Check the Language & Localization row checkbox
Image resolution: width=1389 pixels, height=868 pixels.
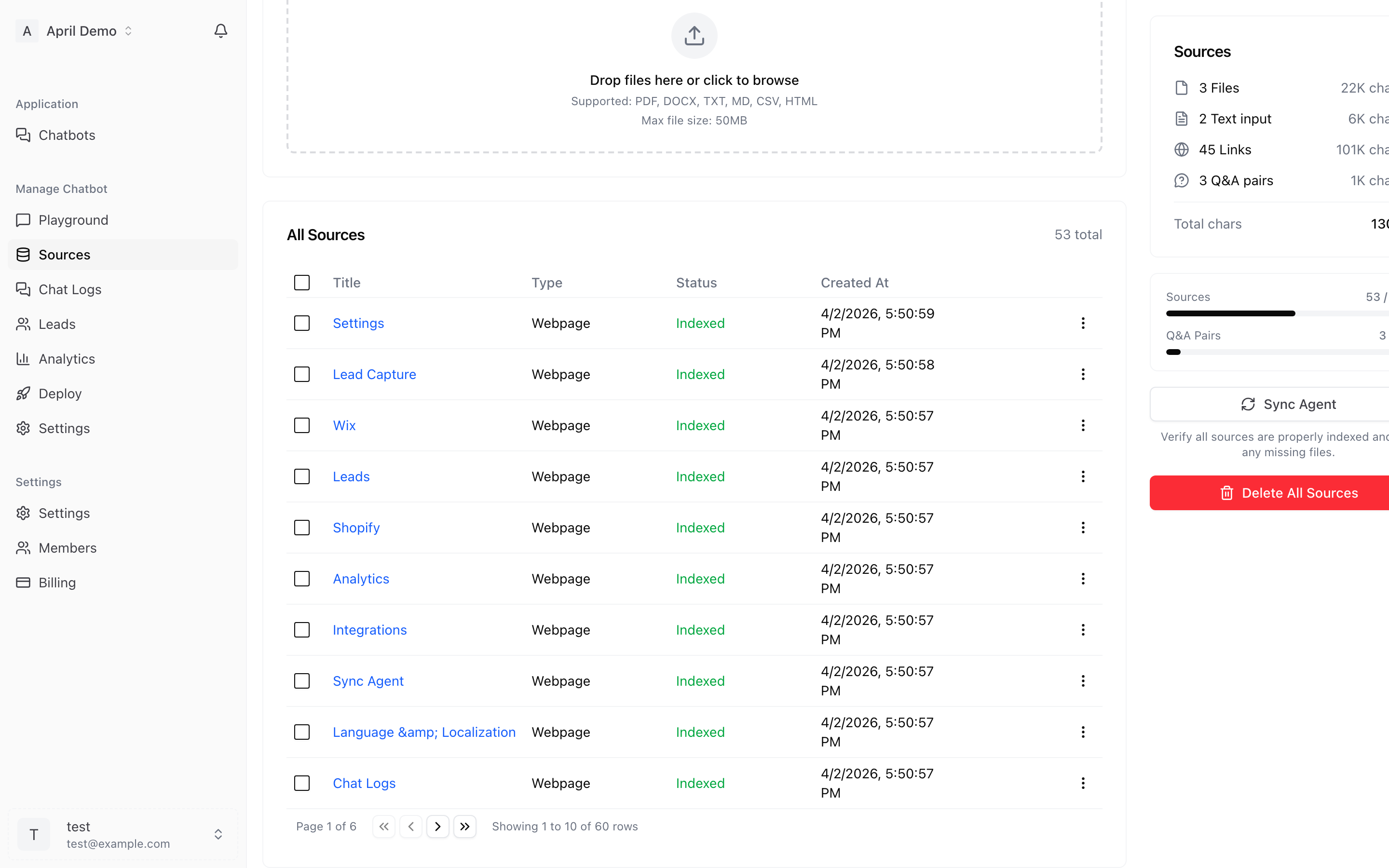tap(302, 732)
